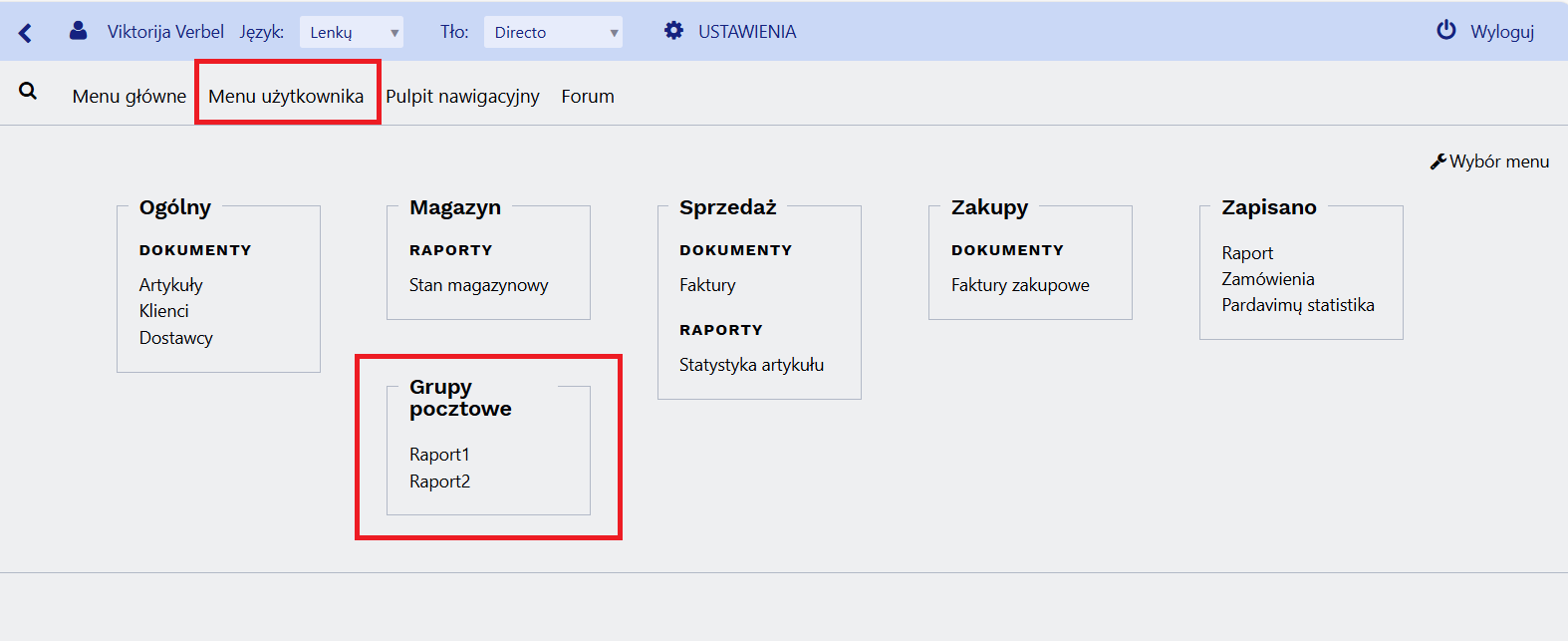This screenshot has width=1568, height=641.
Task: Open Stan magazynowy report
Action: point(479,285)
